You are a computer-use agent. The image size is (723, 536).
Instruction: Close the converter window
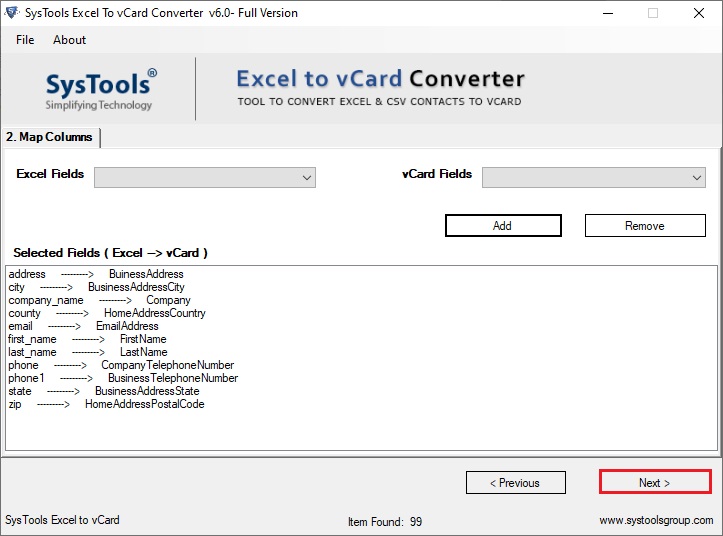699,13
